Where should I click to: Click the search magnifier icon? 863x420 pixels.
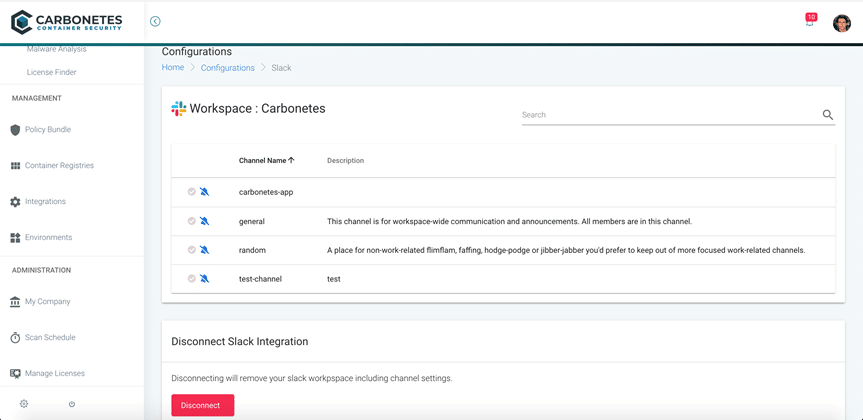(x=828, y=114)
